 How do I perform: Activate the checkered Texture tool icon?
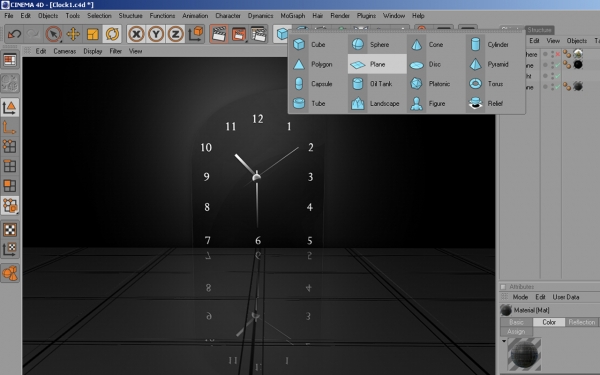(10, 230)
